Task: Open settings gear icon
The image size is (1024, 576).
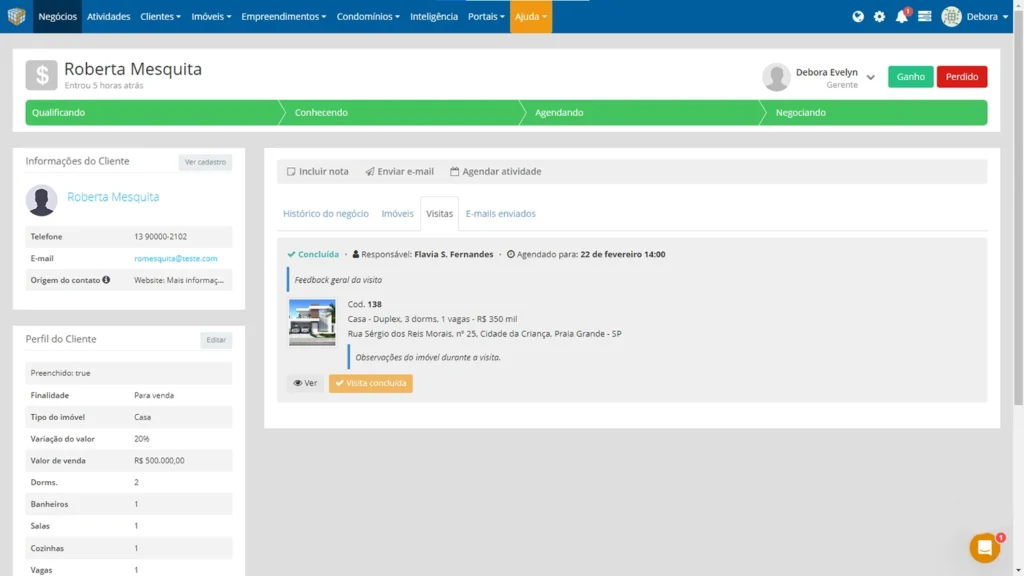Action: coord(879,16)
